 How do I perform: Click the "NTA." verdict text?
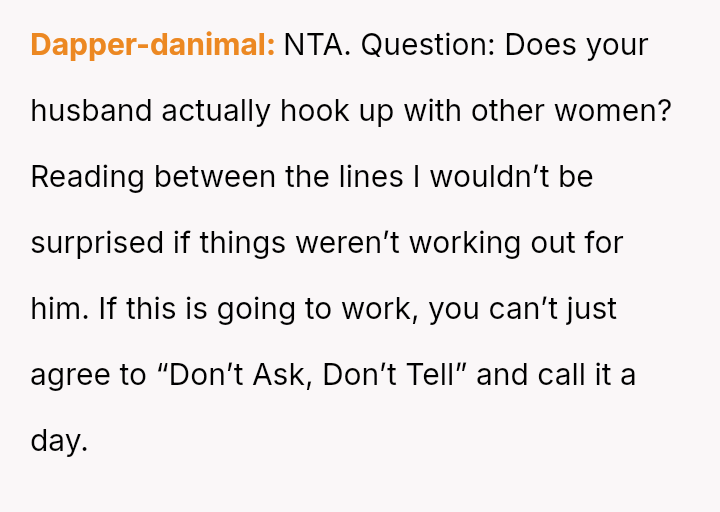click(x=317, y=45)
